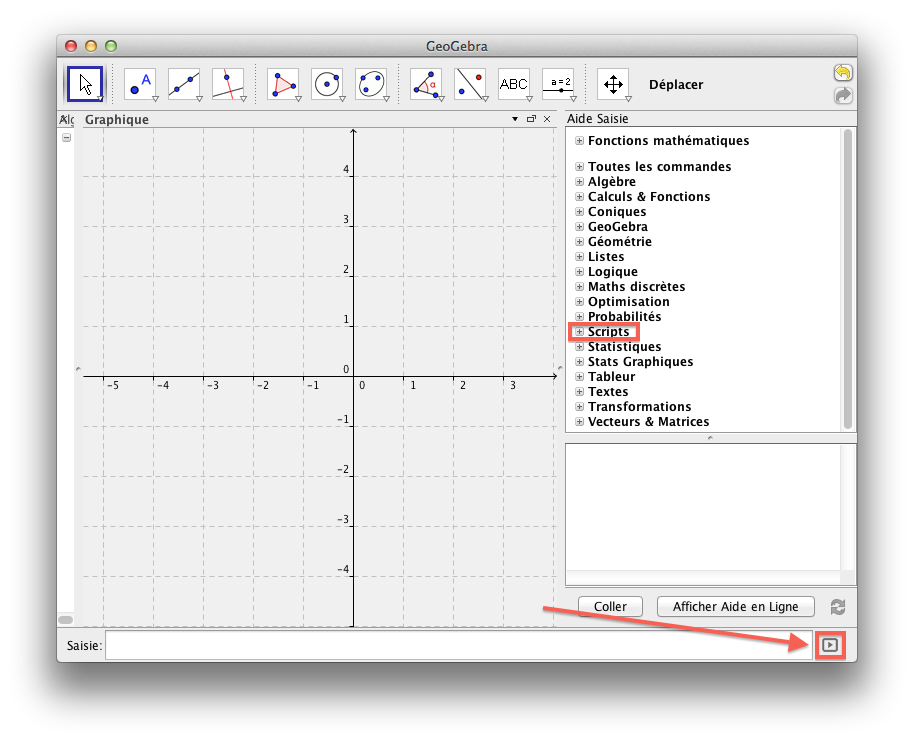Close the Graphique view
The height and width of the screenshot is (741, 914).
coord(547,119)
